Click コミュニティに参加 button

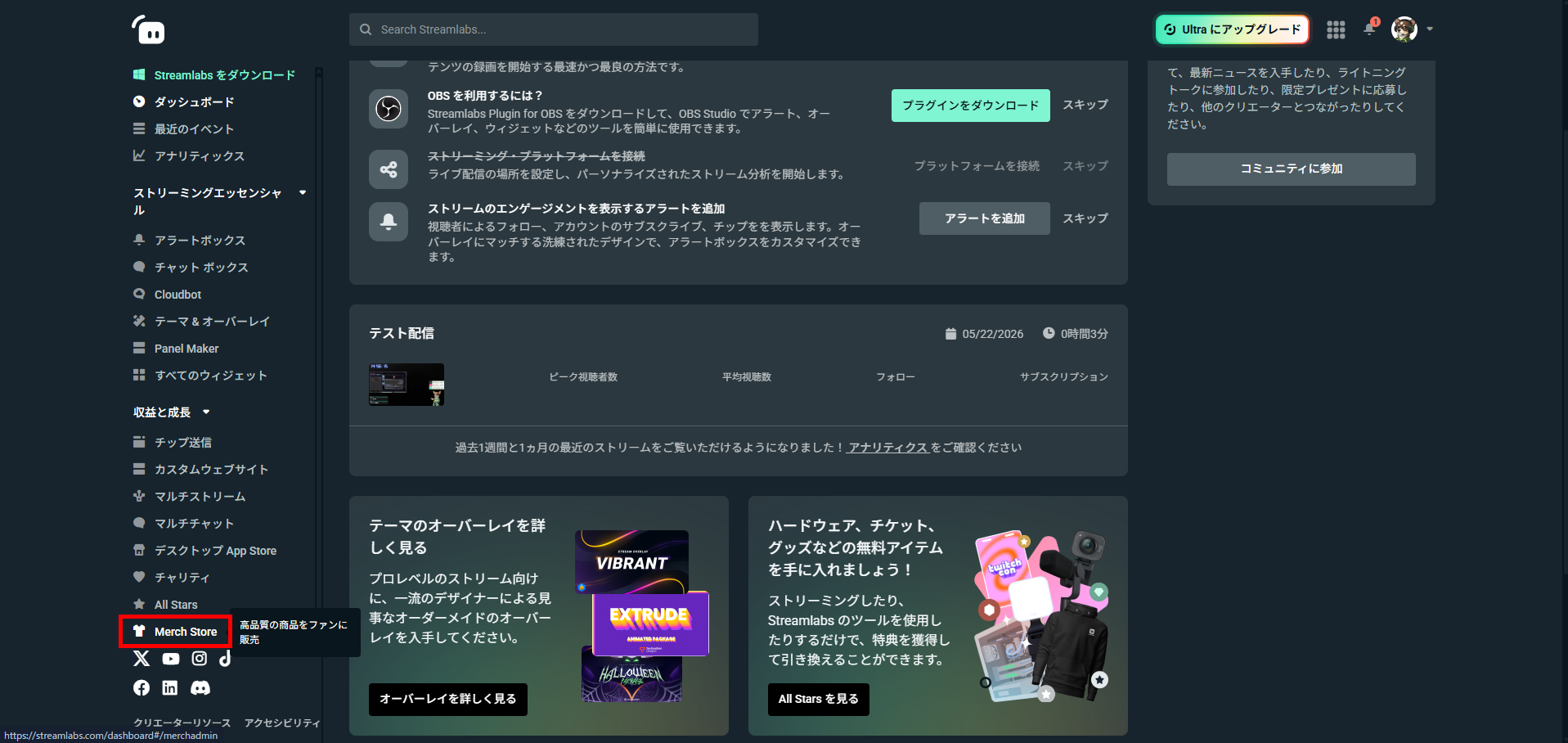(x=1292, y=169)
